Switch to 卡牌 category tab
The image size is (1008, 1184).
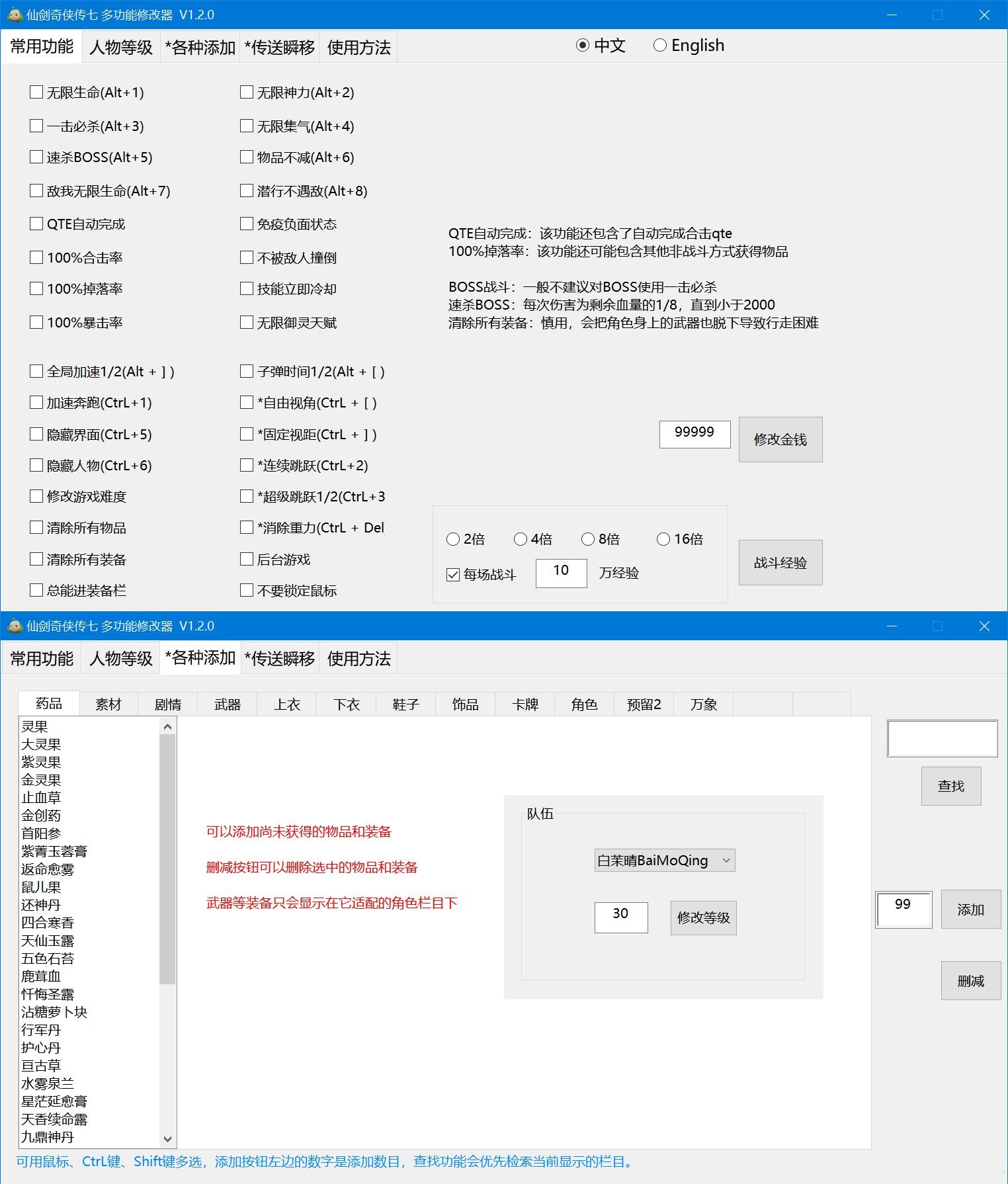[525, 704]
